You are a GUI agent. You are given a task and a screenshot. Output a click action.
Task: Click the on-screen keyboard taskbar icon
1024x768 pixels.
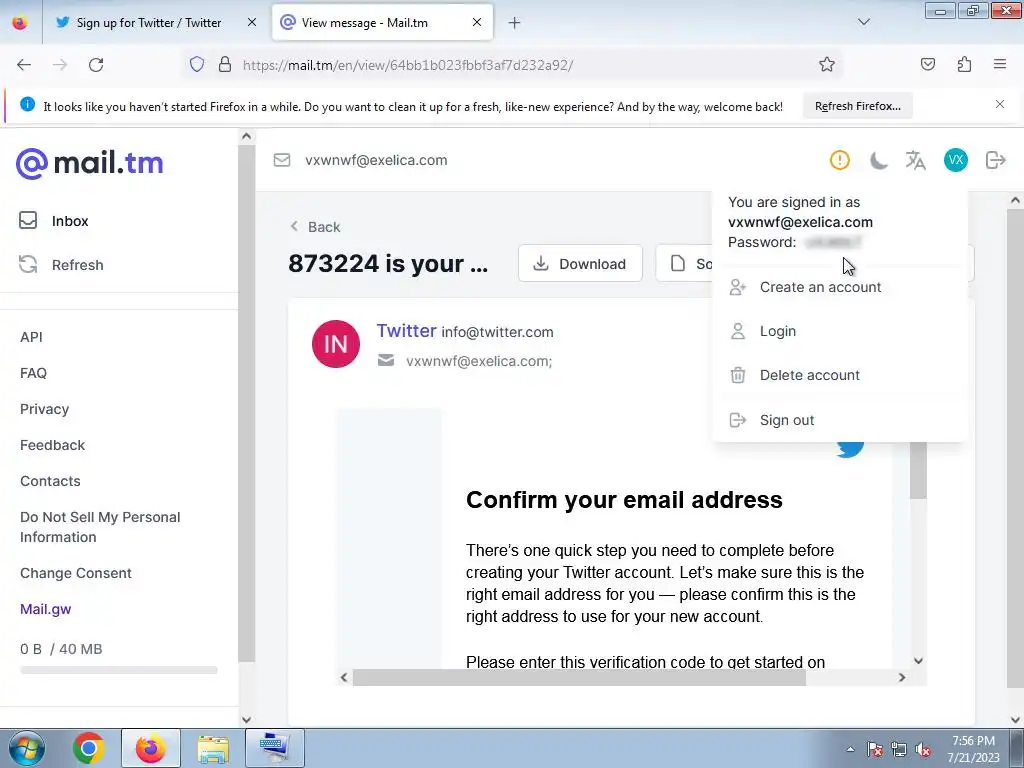[274, 748]
